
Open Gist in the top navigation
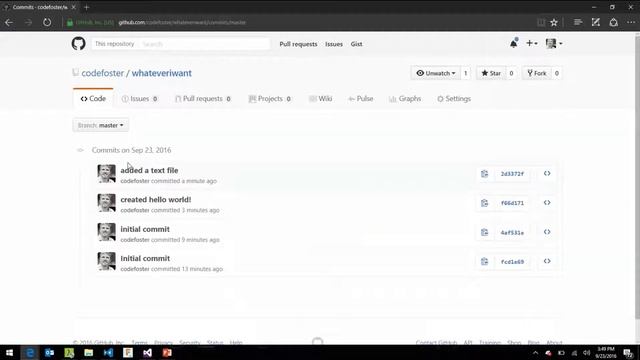point(356,44)
